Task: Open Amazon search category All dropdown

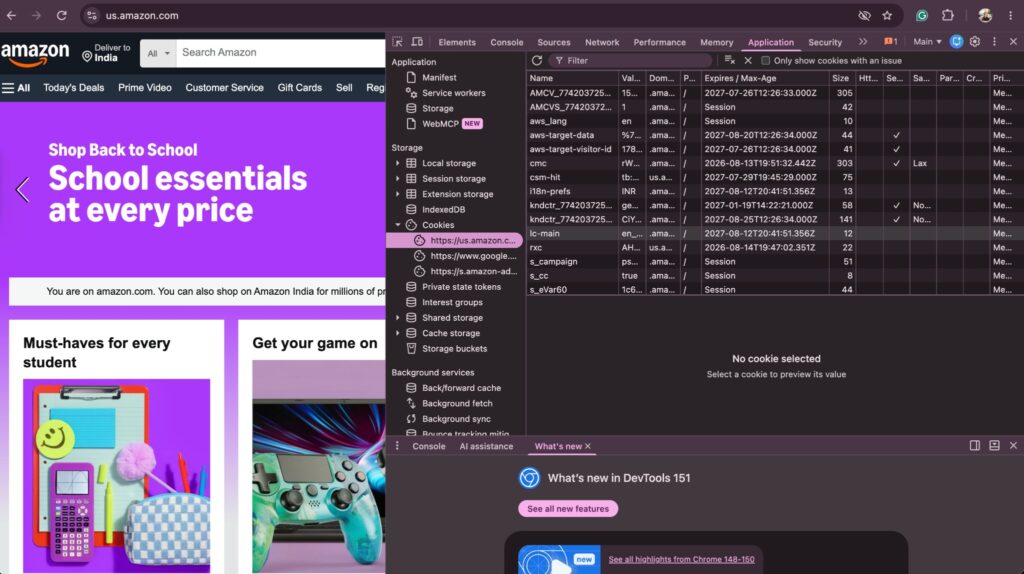Action: [158, 53]
